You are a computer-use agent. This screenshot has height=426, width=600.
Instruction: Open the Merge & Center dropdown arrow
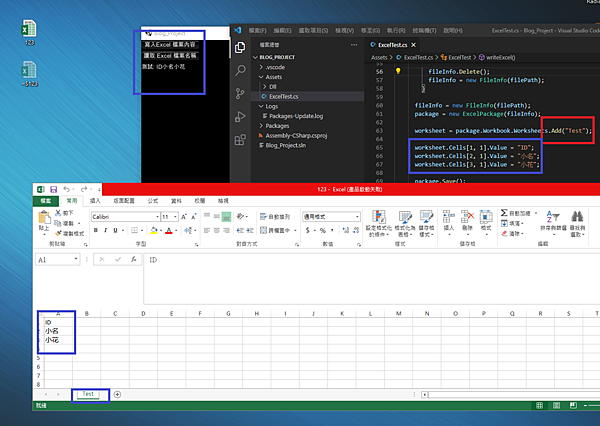pyautogui.click(x=295, y=230)
